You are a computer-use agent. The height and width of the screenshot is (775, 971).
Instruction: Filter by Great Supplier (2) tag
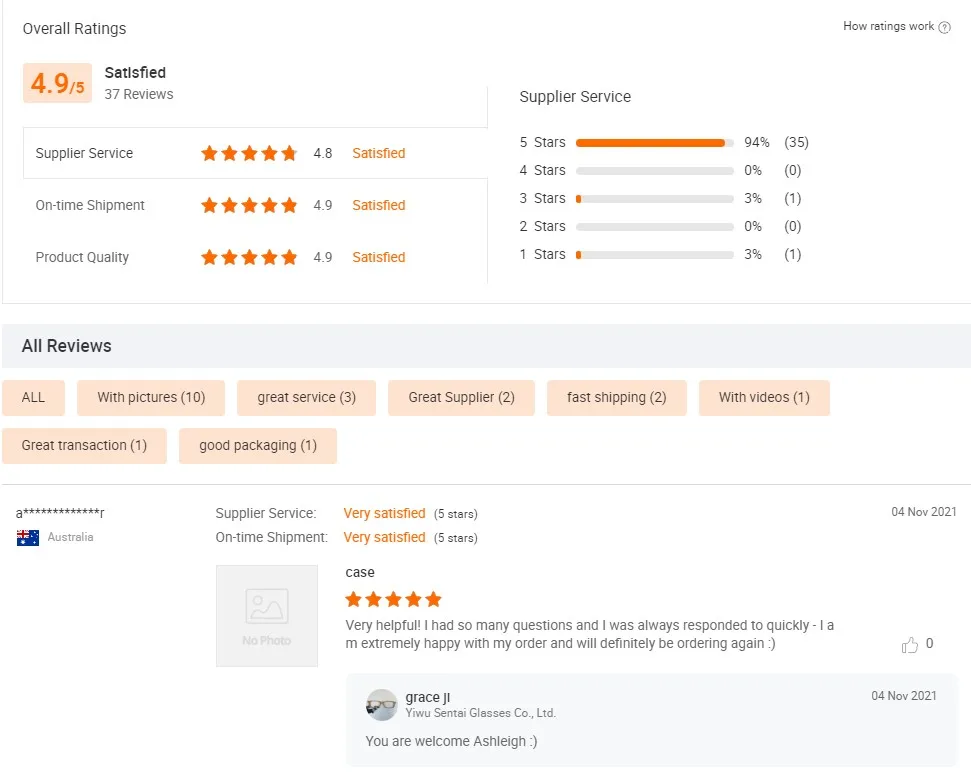point(461,398)
